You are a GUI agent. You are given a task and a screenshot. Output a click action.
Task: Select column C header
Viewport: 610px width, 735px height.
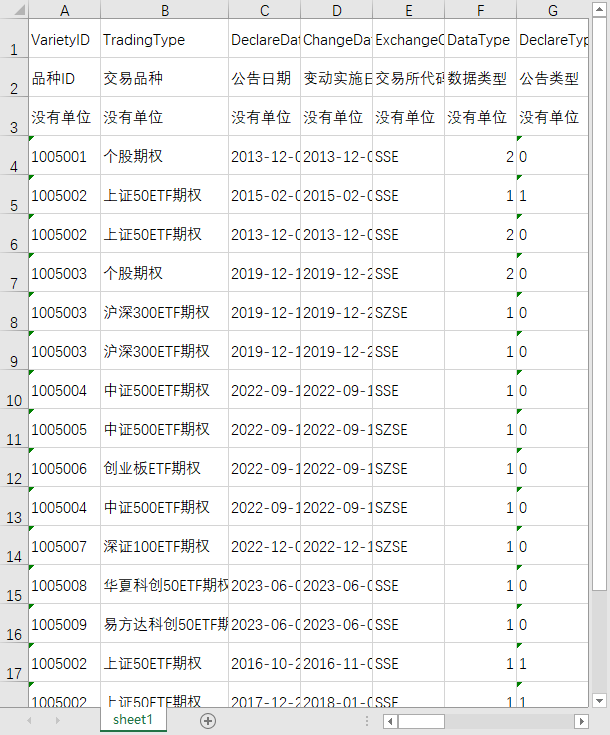(264, 10)
